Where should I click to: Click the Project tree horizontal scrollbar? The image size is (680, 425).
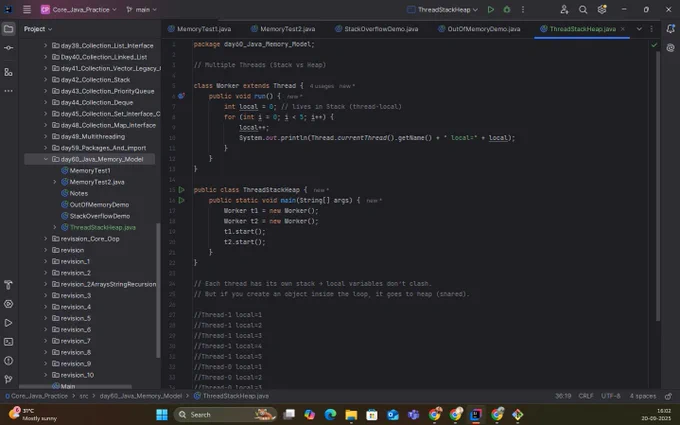click(75, 386)
